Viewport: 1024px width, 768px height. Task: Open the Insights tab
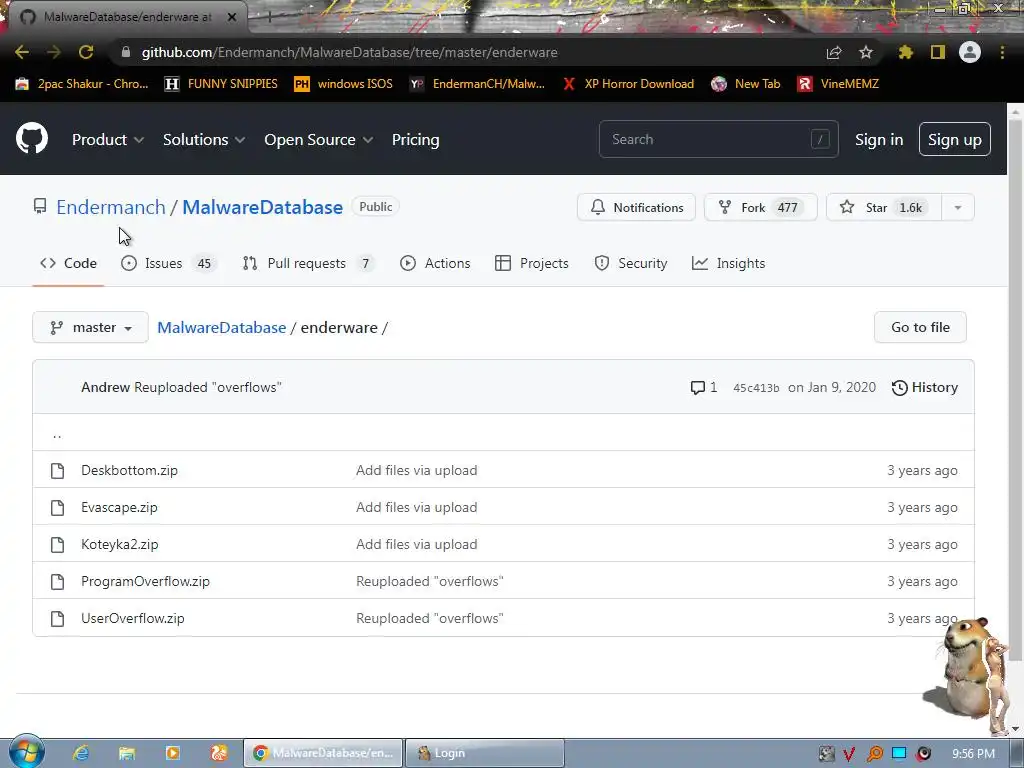click(729, 263)
